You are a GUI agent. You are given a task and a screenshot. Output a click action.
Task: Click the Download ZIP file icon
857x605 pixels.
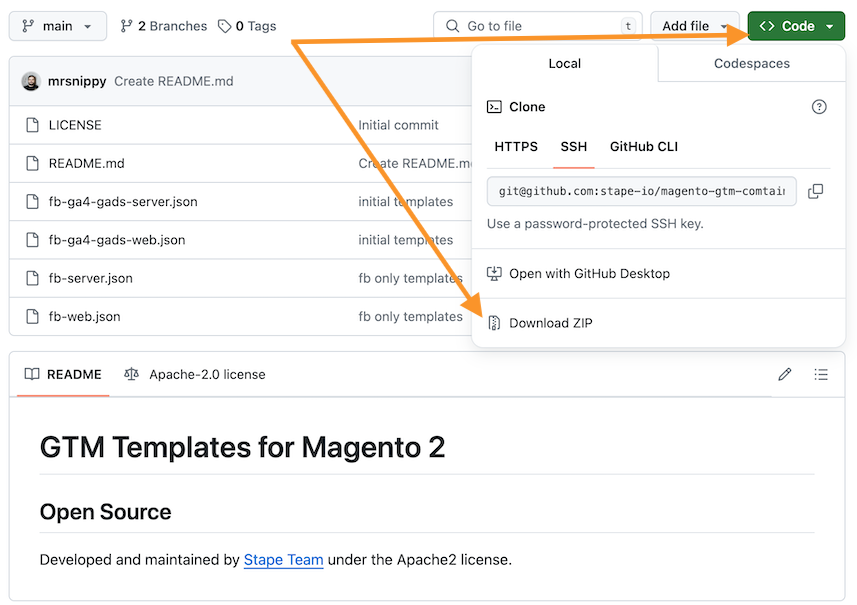pyautogui.click(x=494, y=323)
